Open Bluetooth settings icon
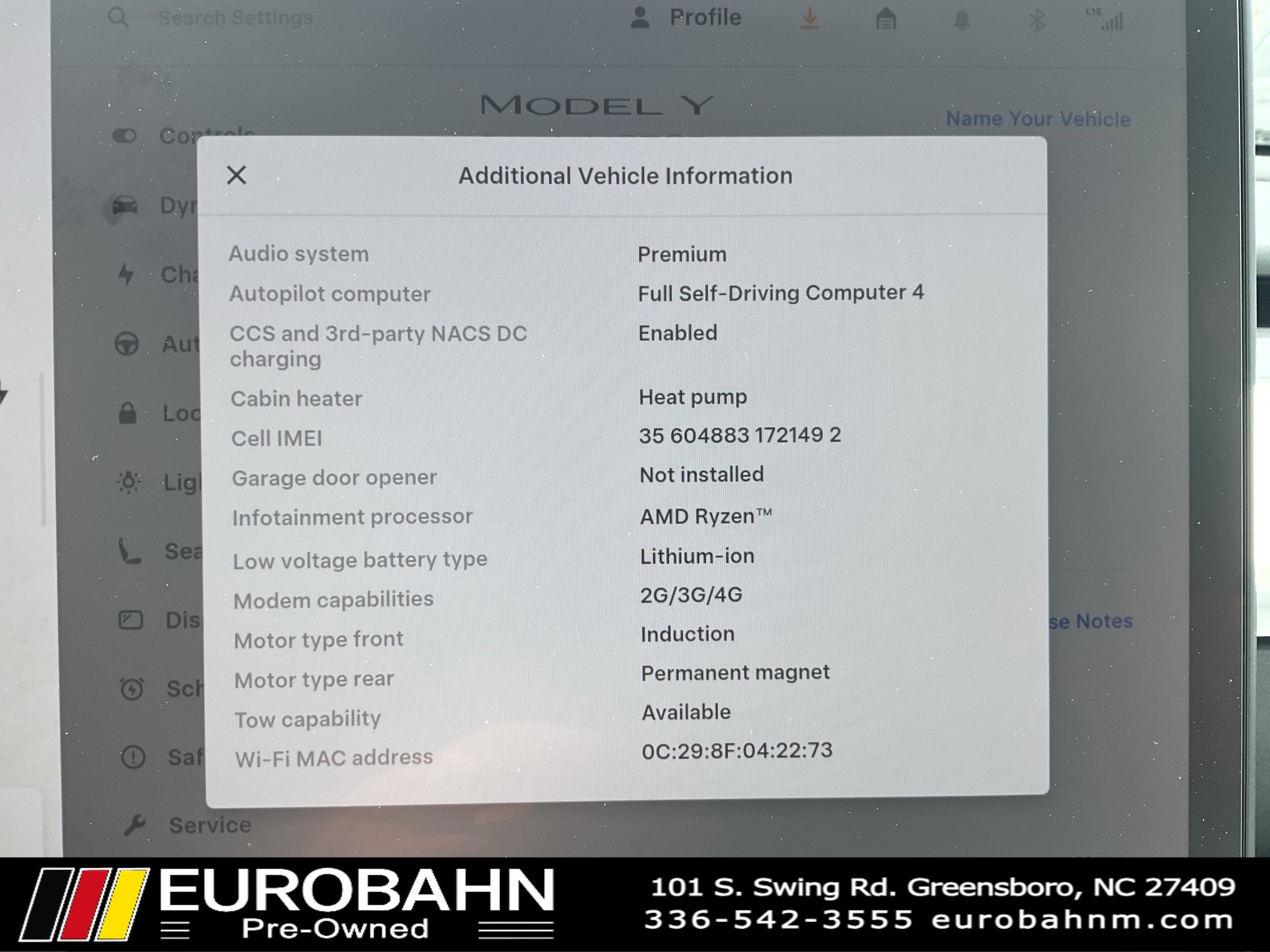 [x=1037, y=21]
